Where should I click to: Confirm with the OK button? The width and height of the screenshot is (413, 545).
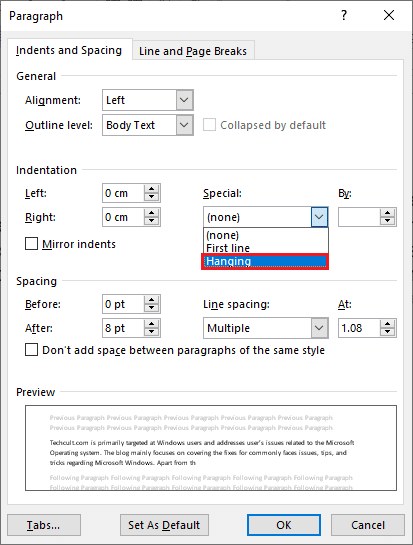(x=284, y=525)
